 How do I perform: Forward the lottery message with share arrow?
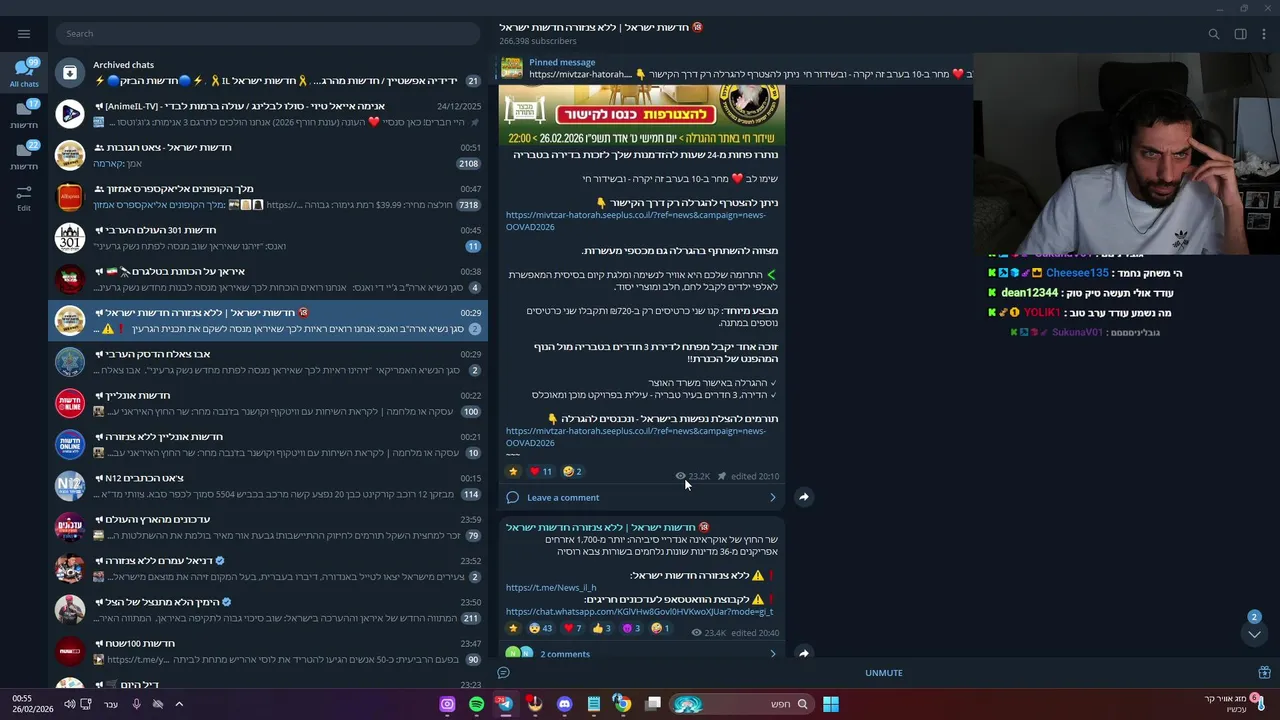coord(804,497)
